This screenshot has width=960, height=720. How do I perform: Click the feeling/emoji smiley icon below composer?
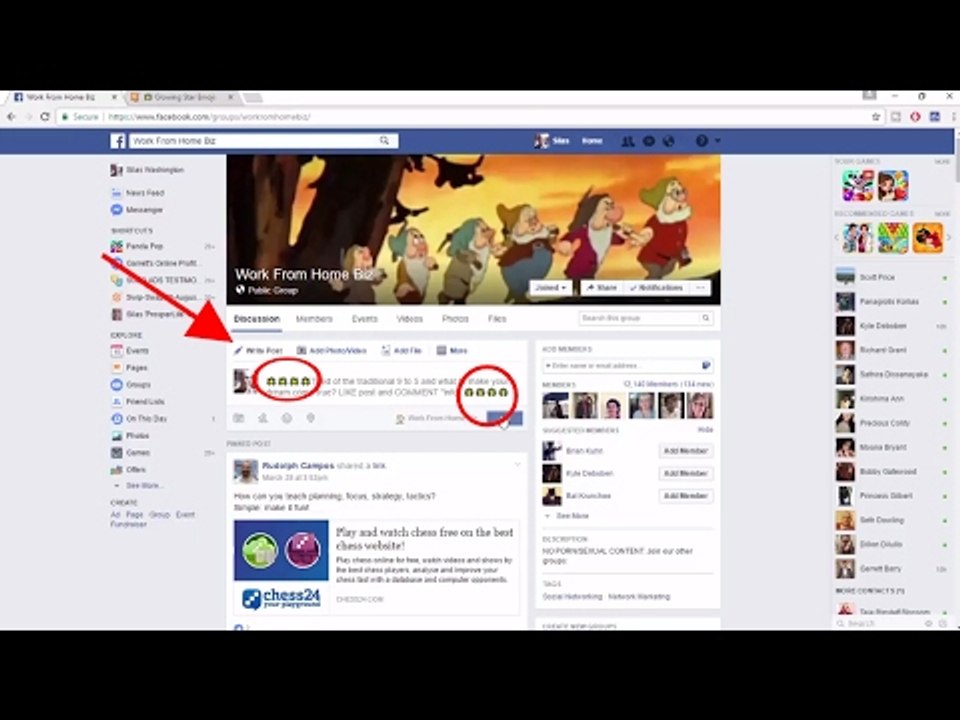tap(287, 418)
